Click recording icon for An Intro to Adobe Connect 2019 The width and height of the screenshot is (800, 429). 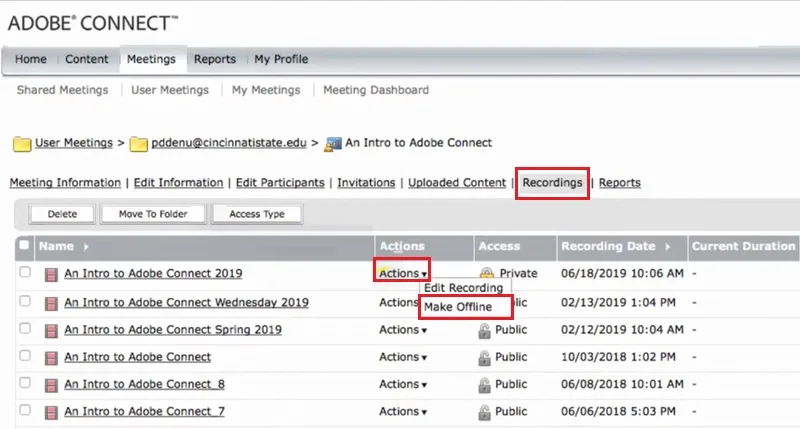[51, 275]
